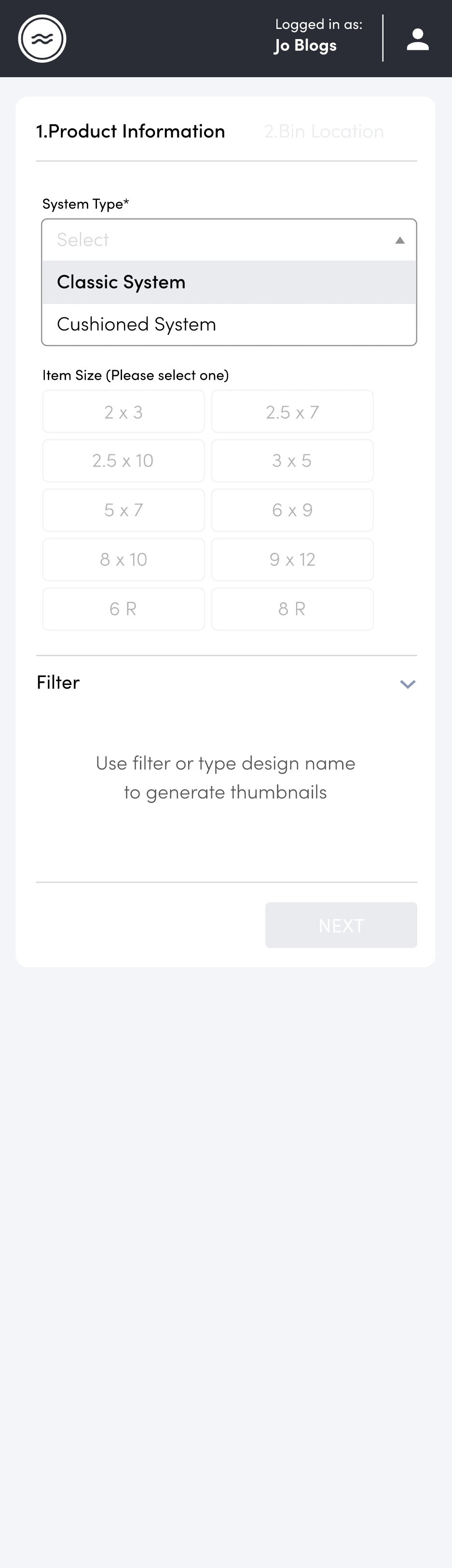Collapse System Type dropdown arrow
The height and width of the screenshot is (1568, 452).
400,240
